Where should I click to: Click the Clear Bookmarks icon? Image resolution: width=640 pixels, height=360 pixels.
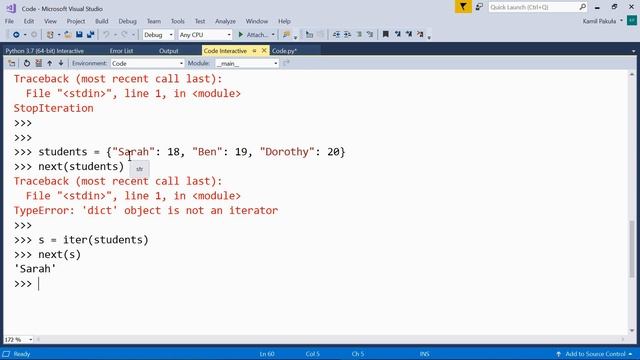(420, 35)
